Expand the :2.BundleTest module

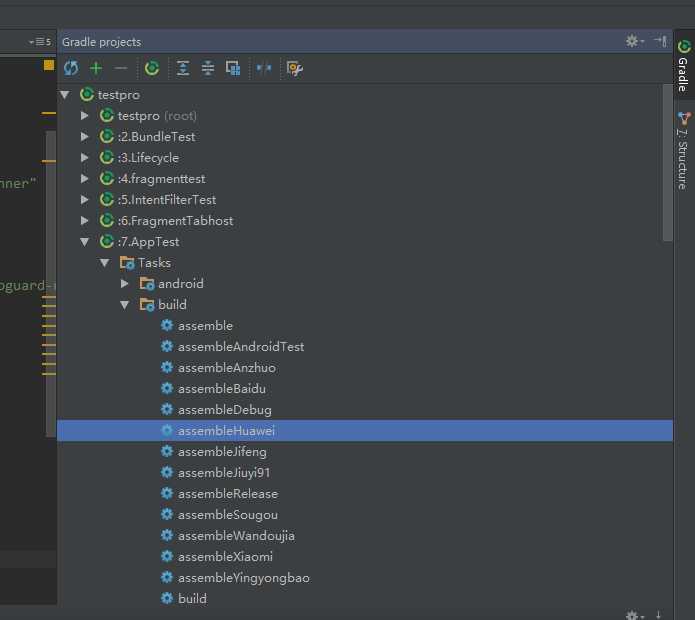click(84, 136)
